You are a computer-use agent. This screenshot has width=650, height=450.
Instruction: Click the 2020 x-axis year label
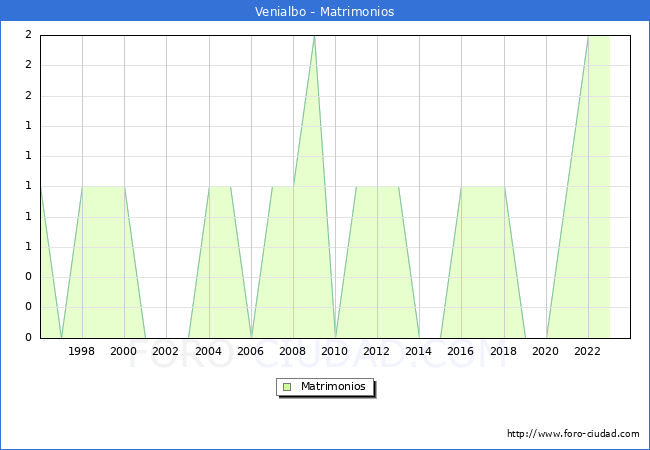[x=545, y=351]
